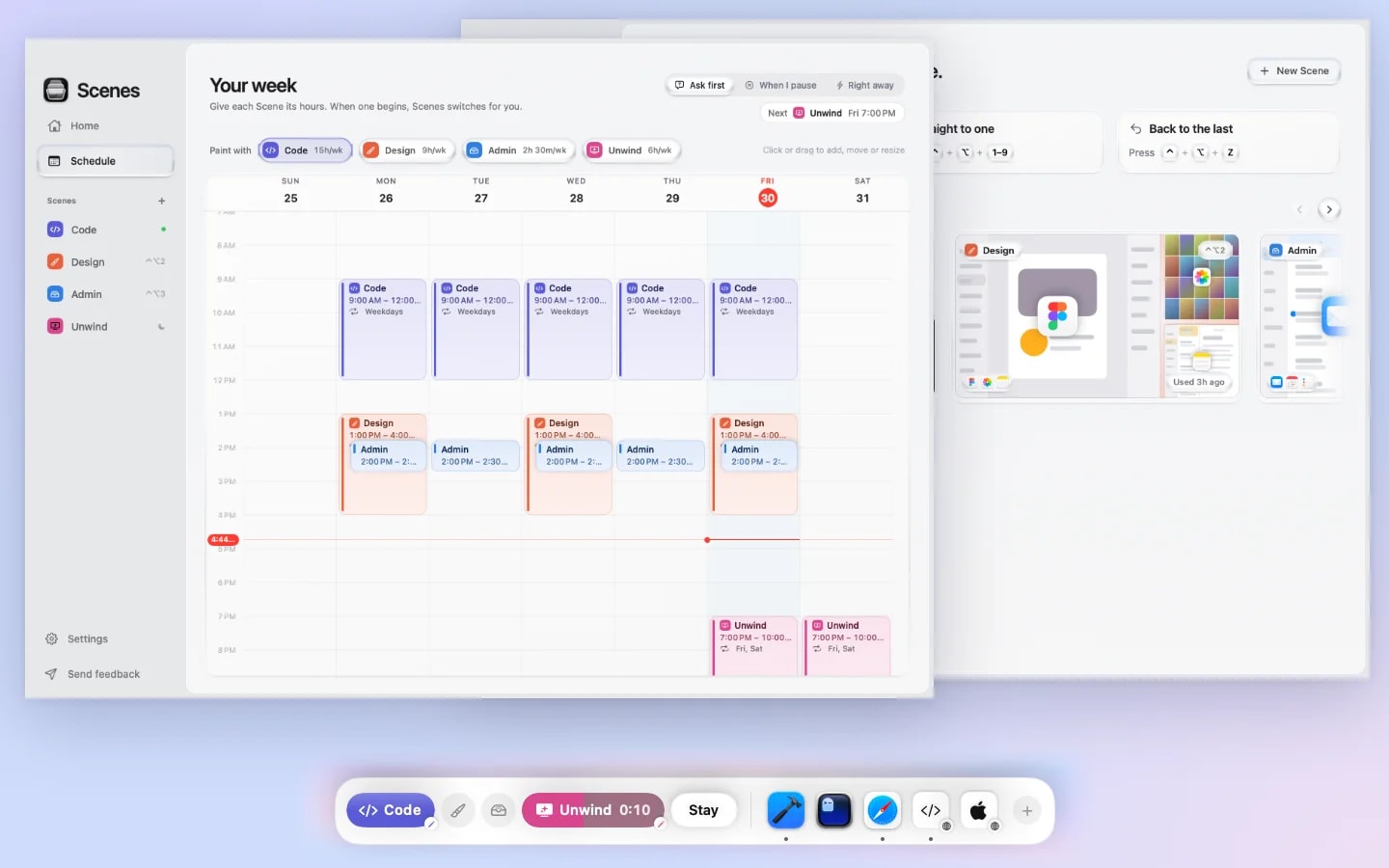Paint with the Design scene chip
This screenshot has height=868, width=1389.
pos(406,150)
